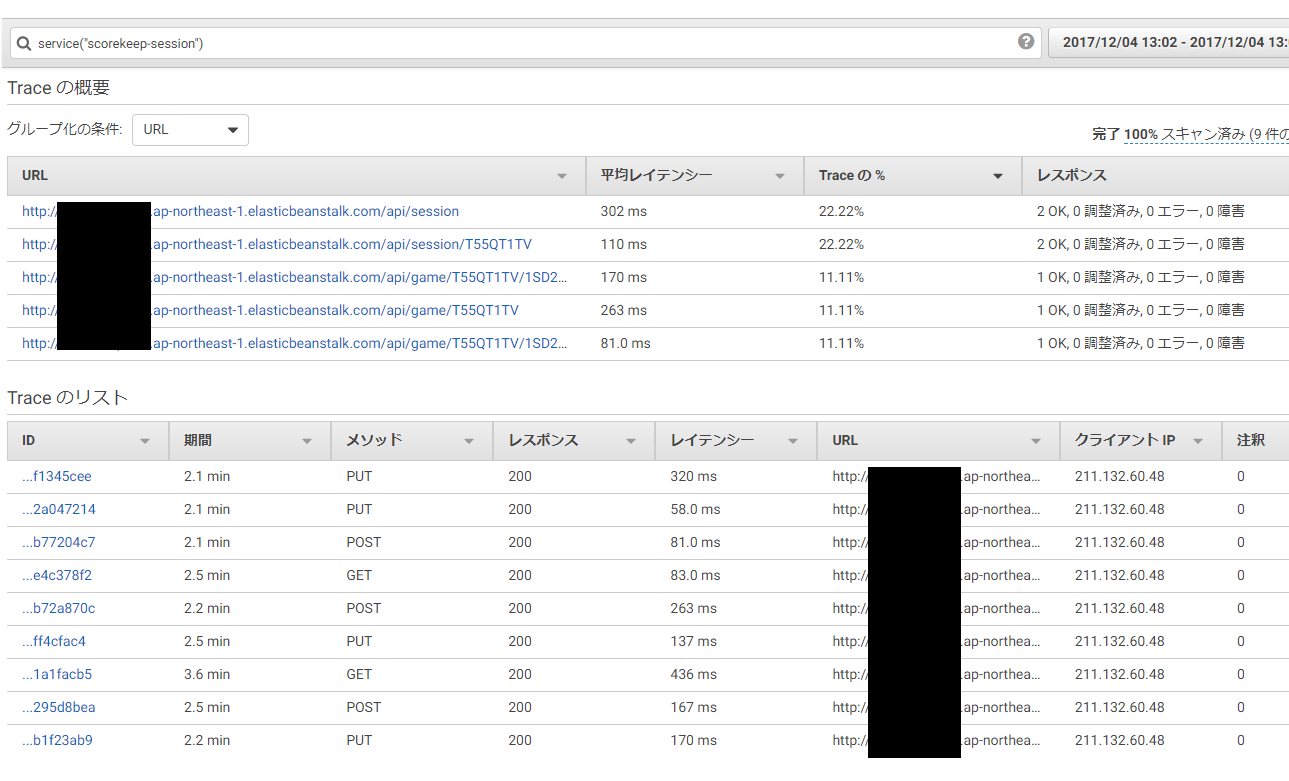This screenshot has width=1289, height=781.
Task: Click the Trace の概要 section heading
Action: pyautogui.click(x=58, y=88)
